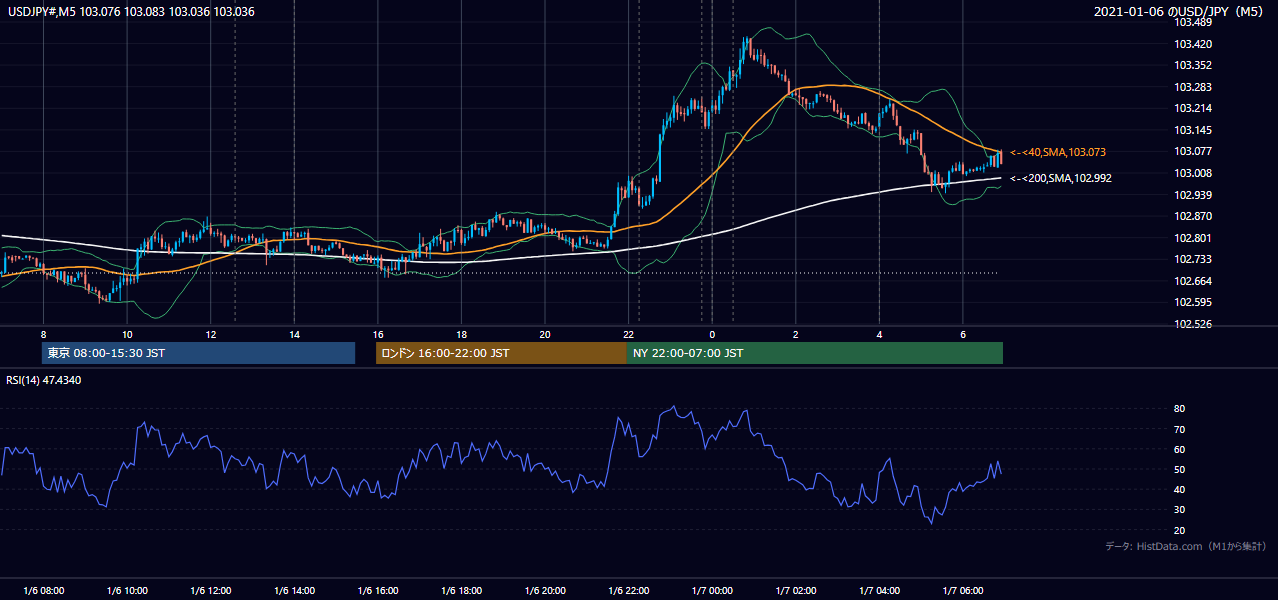This screenshot has width=1278, height=600.
Task: Select the 東京 08:00-15:30 JST session bar
Action: [198, 353]
